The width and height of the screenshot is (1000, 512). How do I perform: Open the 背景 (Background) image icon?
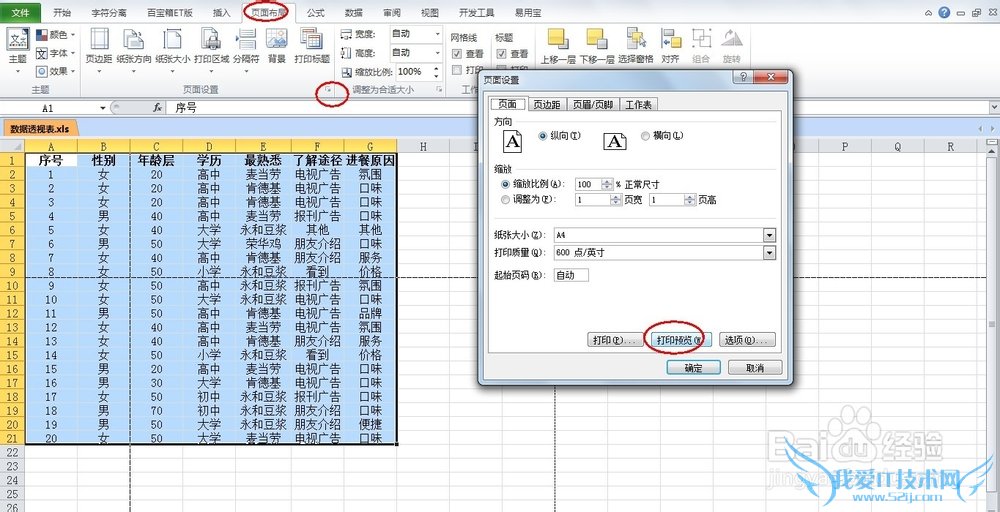pyautogui.click(x=277, y=45)
